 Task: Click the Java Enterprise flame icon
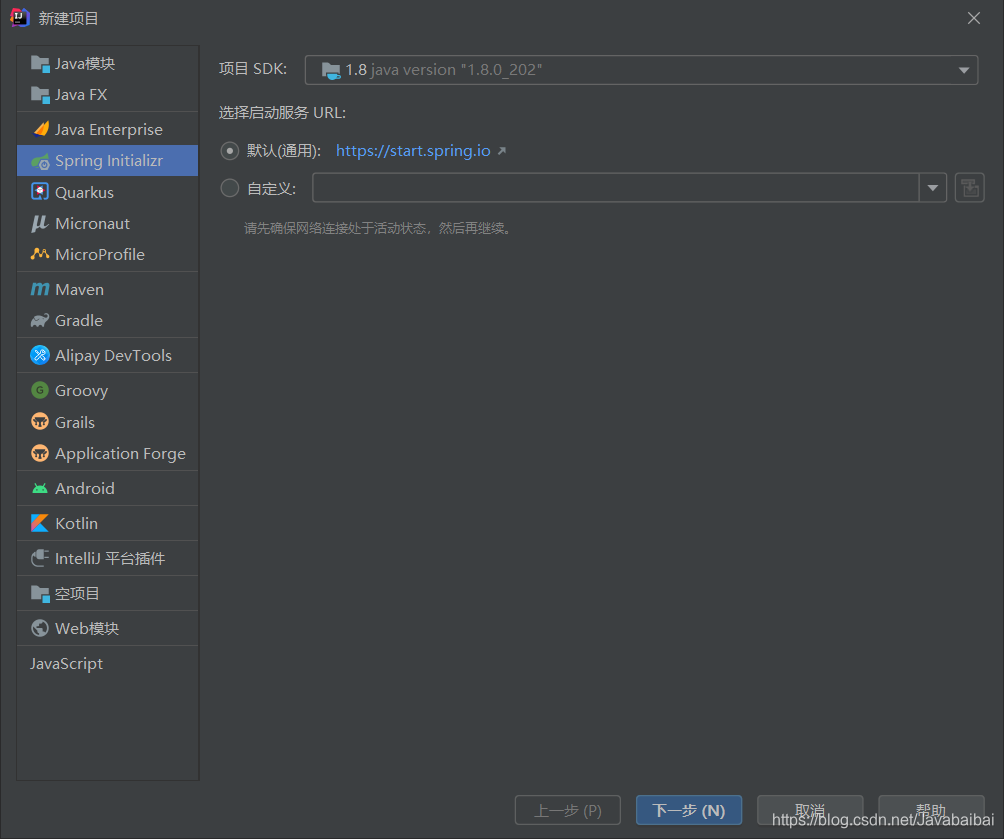(40, 129)
